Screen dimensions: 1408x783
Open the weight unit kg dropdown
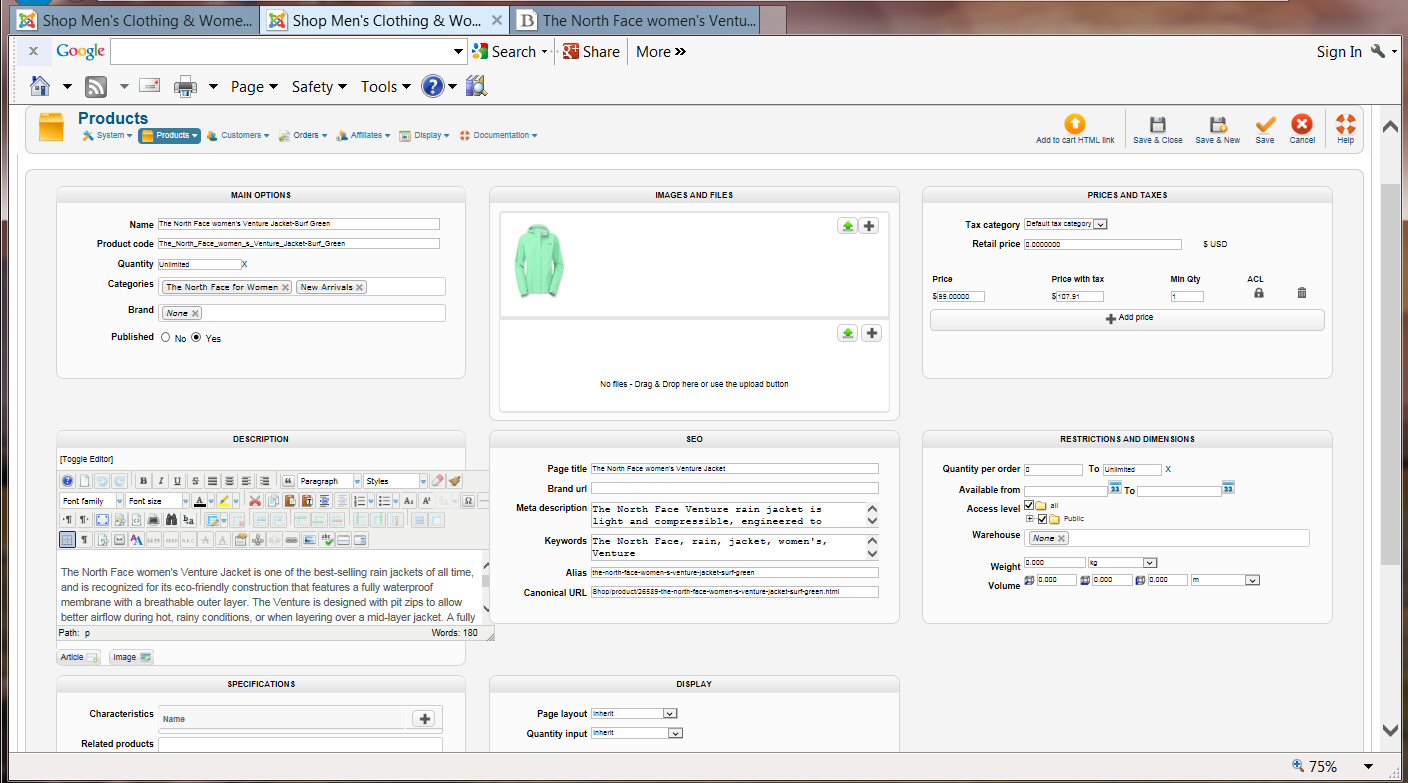pyautogui.click(x=1122, y=563)
